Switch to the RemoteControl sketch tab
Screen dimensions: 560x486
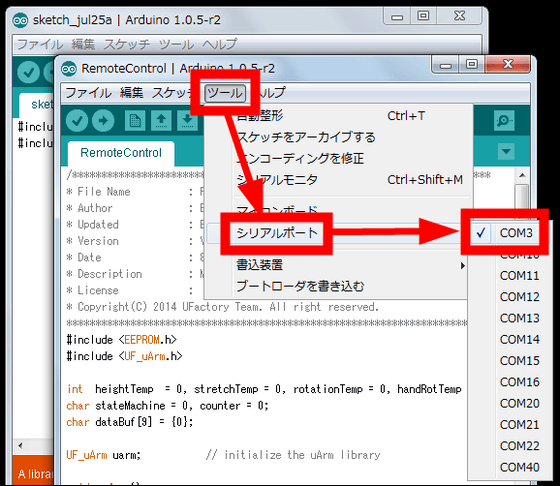121,153
